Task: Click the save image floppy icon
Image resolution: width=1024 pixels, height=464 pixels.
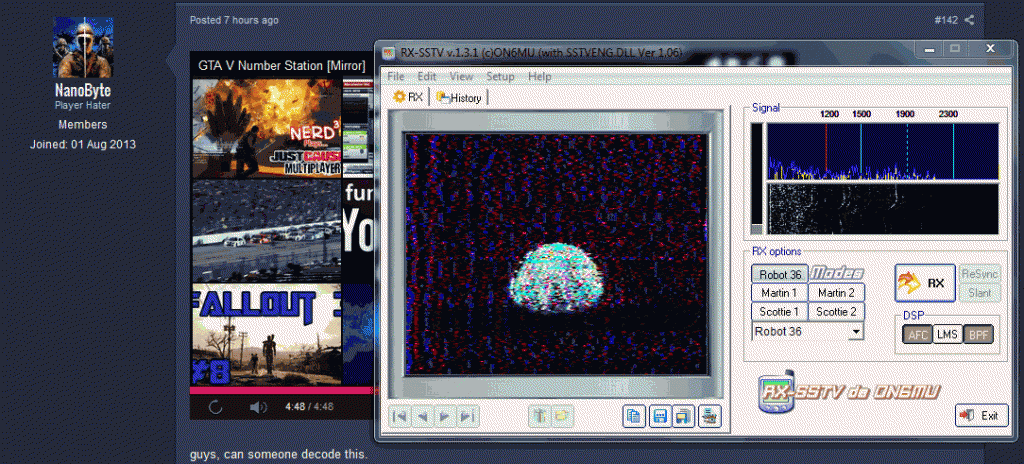Action: [660, 416]
